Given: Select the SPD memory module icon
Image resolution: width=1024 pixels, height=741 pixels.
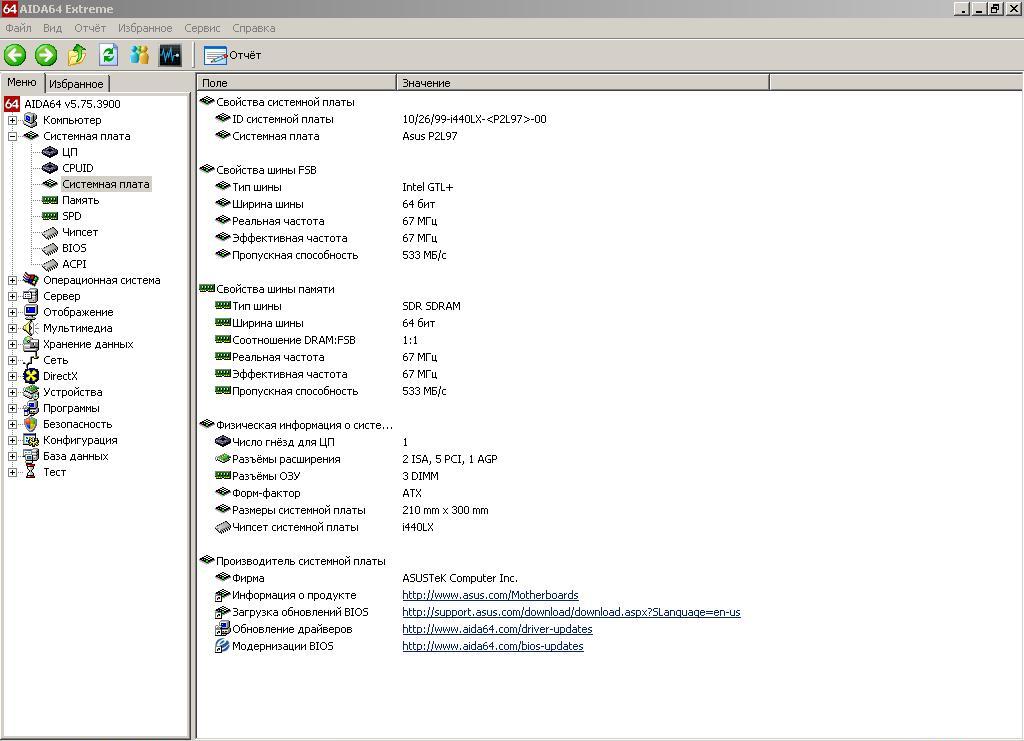Looking at the screenshot, I should (50, 216).
